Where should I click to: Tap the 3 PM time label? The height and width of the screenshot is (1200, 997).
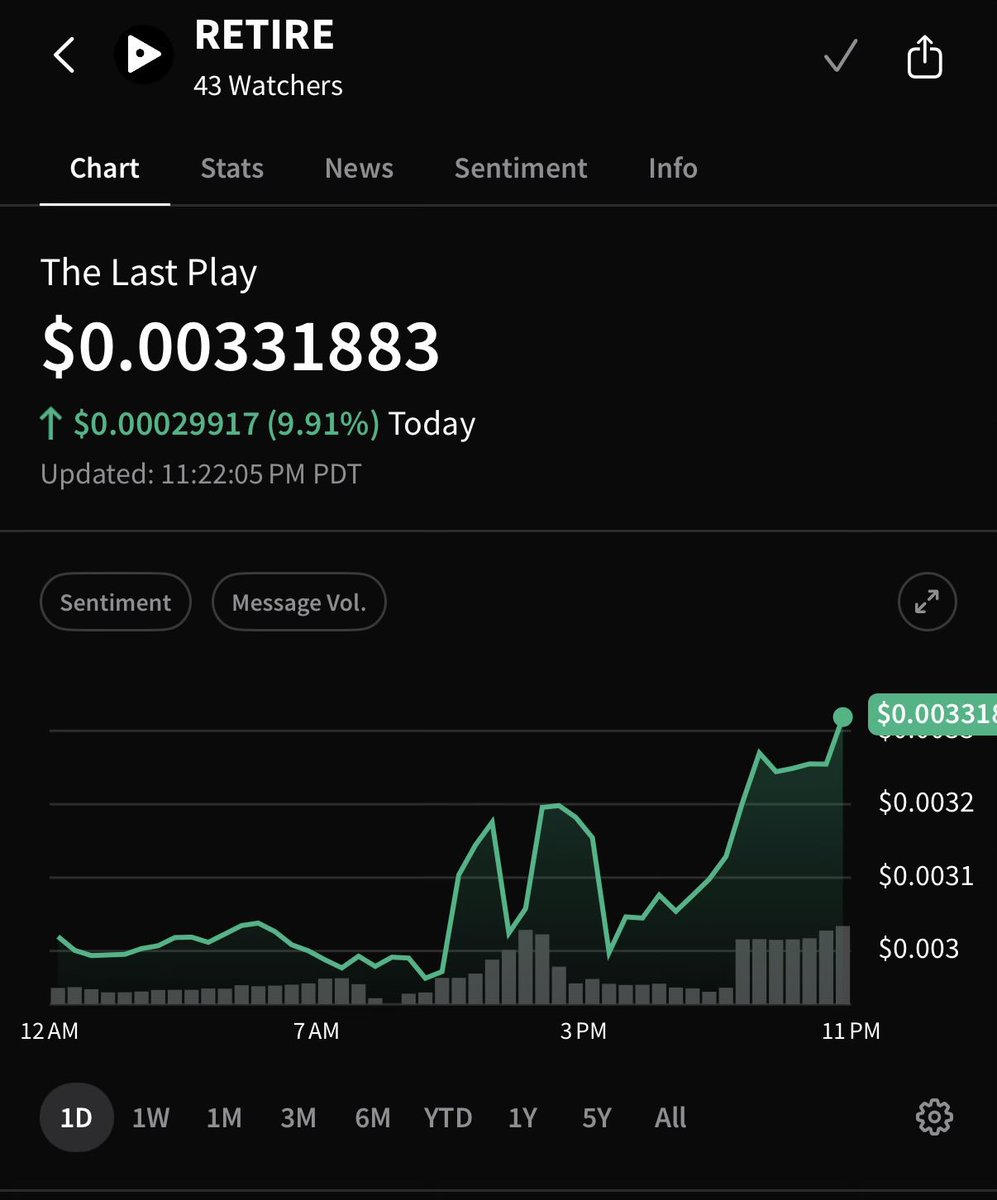583,1031
